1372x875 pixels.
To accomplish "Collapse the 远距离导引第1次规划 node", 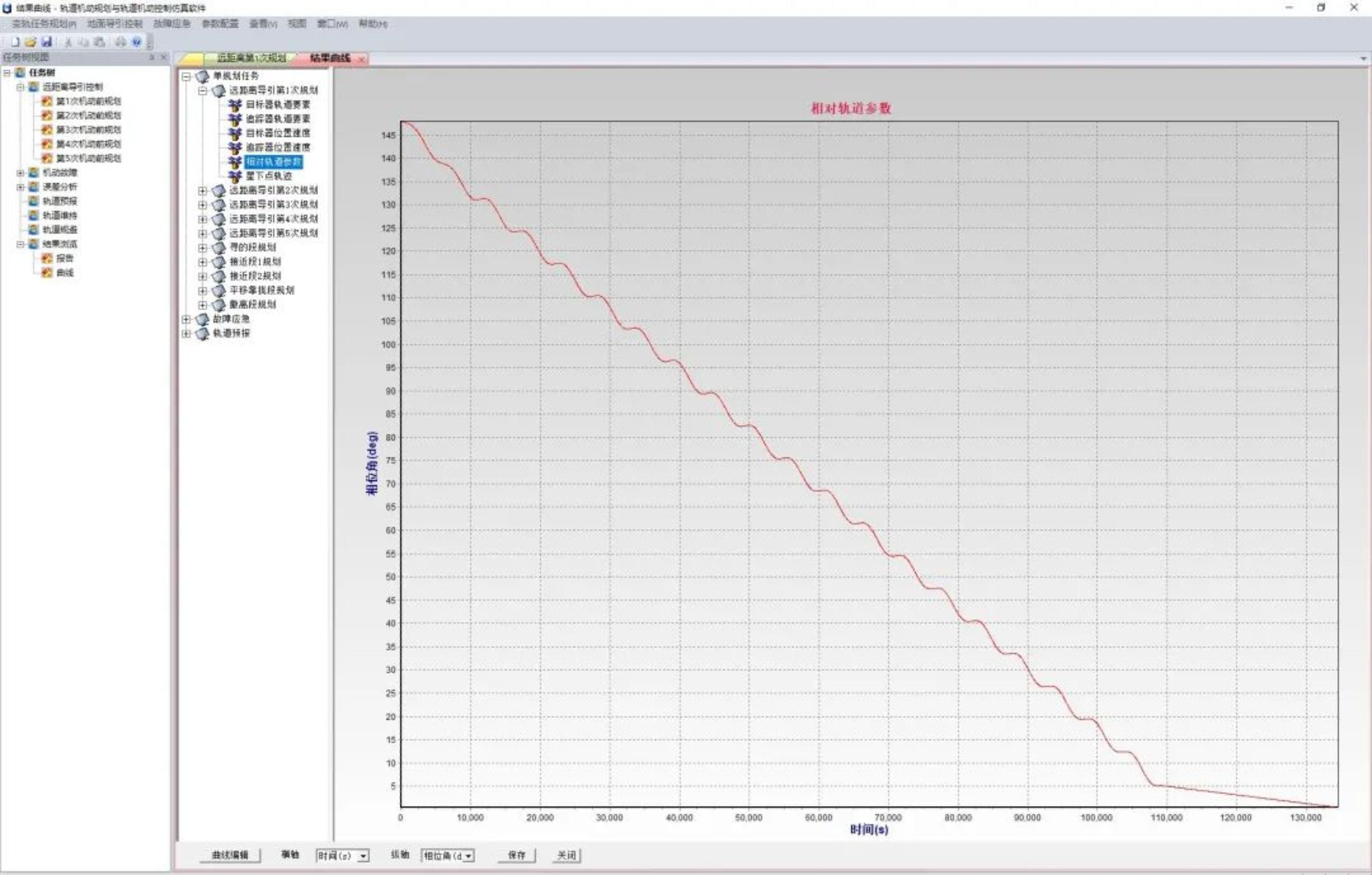I will pos(202,91).
